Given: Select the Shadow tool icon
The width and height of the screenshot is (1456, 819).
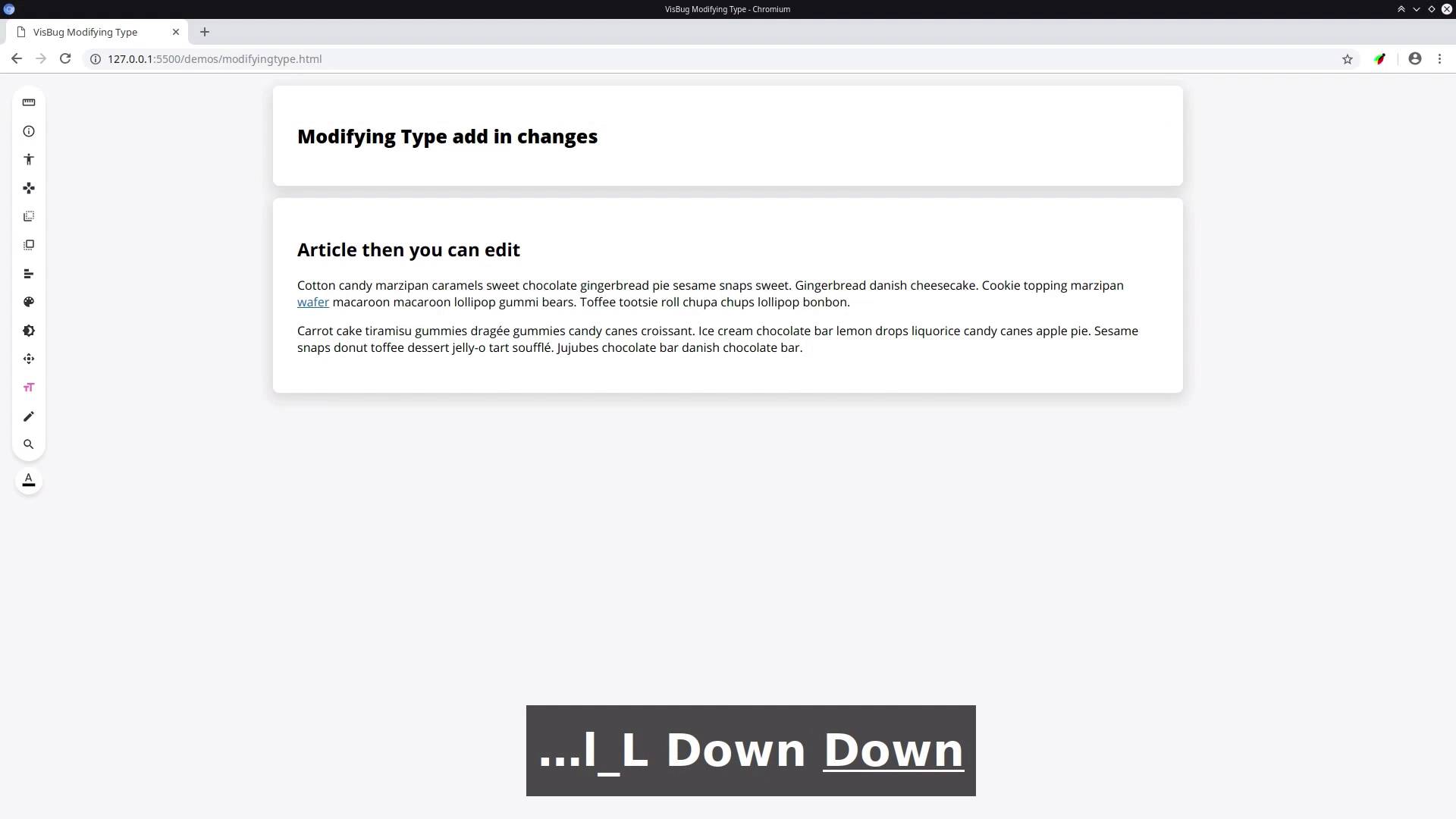Looking at the screenshot, I should pyautogui.click(x=29, y=331).
